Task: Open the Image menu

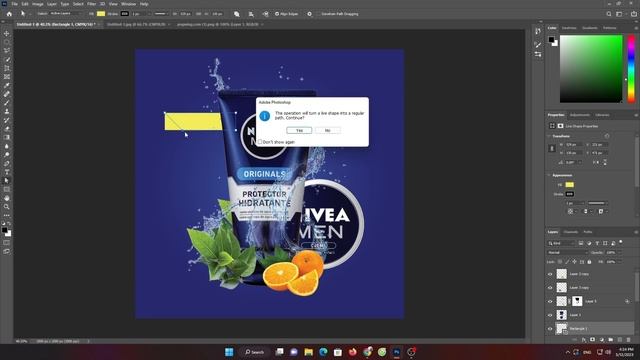Action: pos(38,4)
